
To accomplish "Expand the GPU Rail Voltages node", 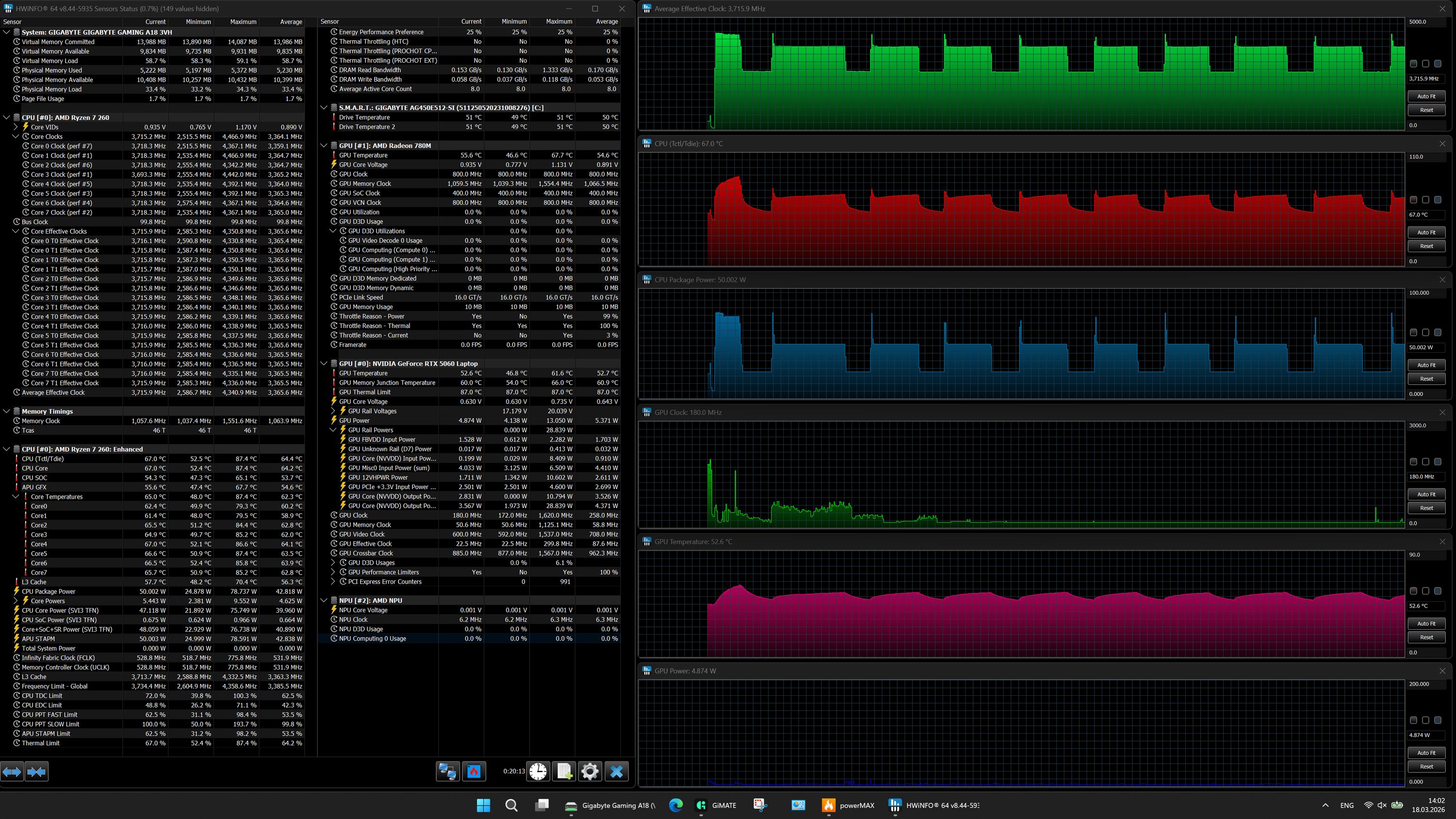I will tap(333, 411).
